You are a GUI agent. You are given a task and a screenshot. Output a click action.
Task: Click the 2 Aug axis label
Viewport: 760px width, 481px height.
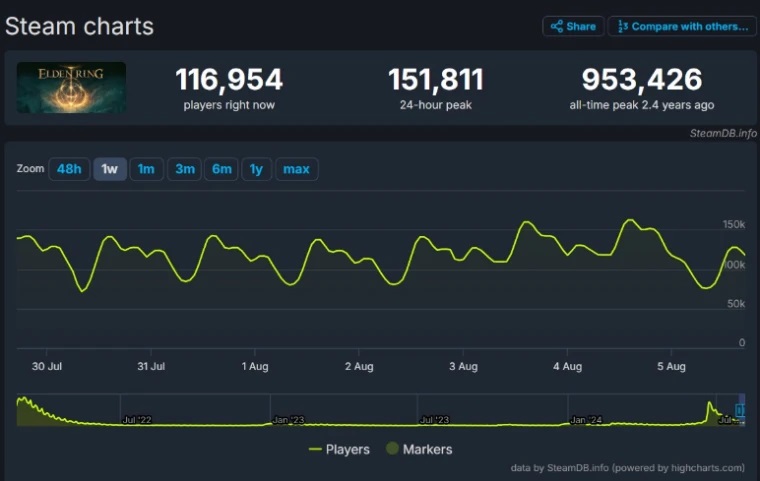click(359, 366)
